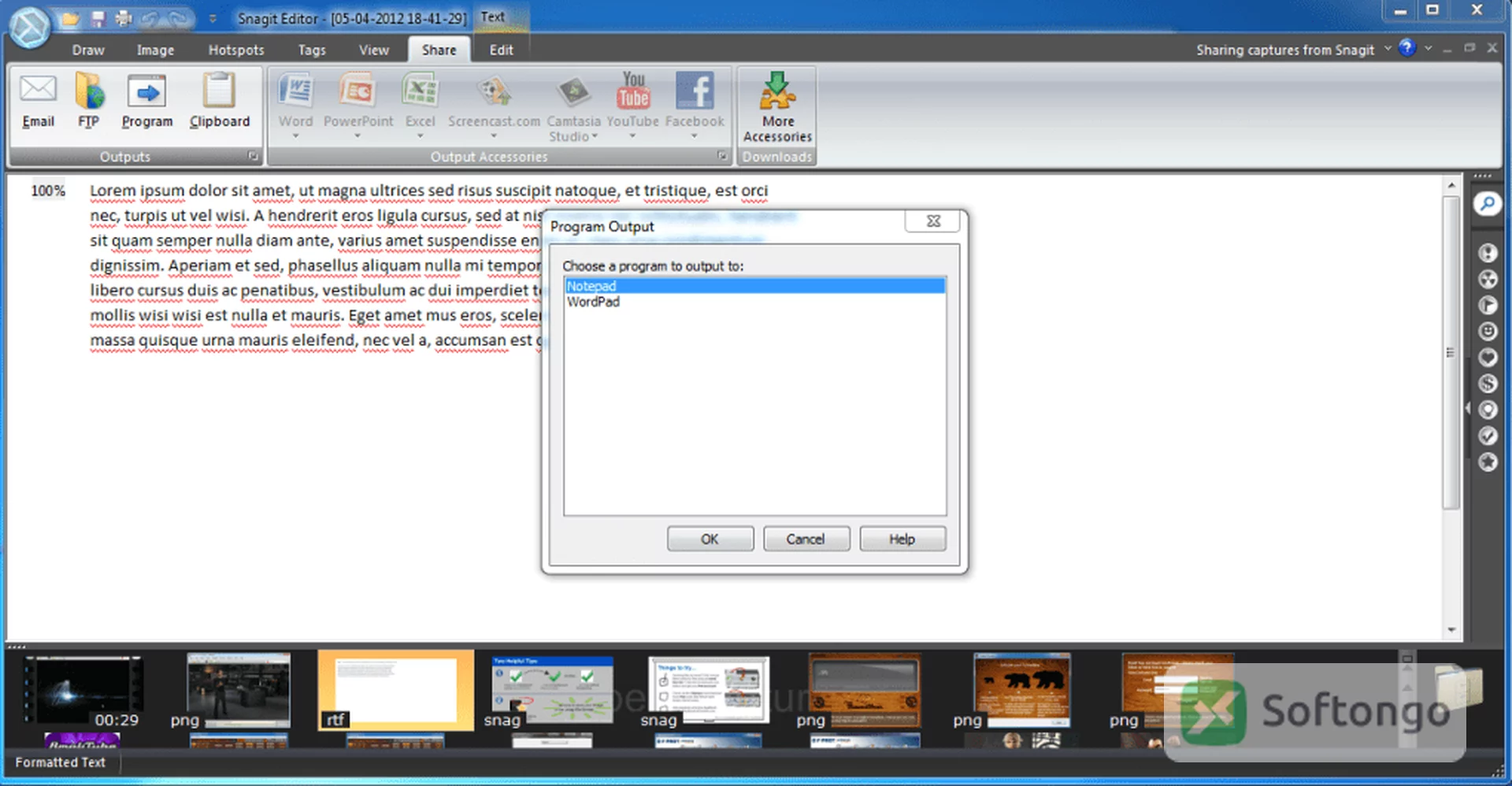
Task: Toggle the heart flag
Action: (x=1487, y=357)
